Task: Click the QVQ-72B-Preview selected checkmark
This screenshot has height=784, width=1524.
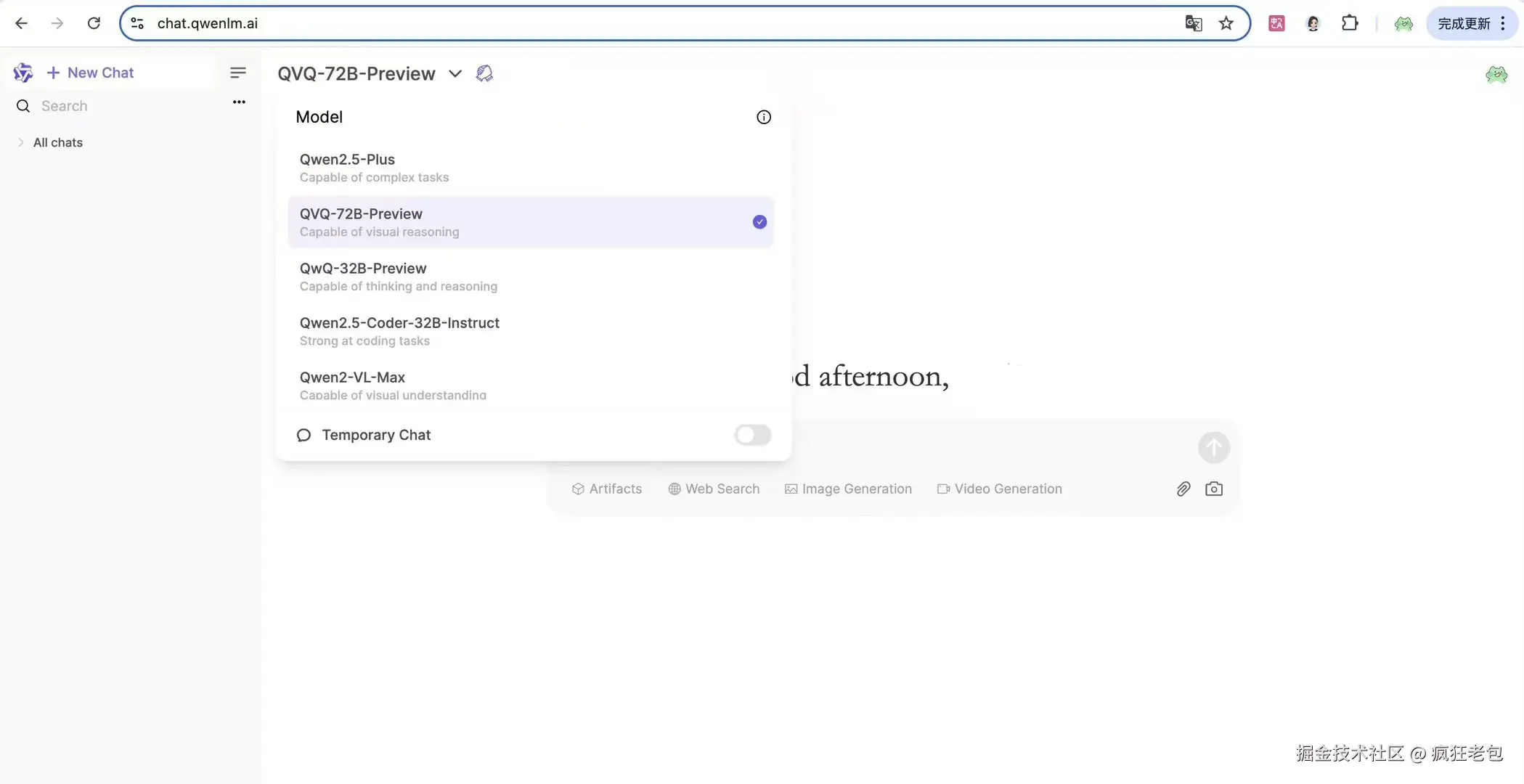Action: (x=759, y=222)
